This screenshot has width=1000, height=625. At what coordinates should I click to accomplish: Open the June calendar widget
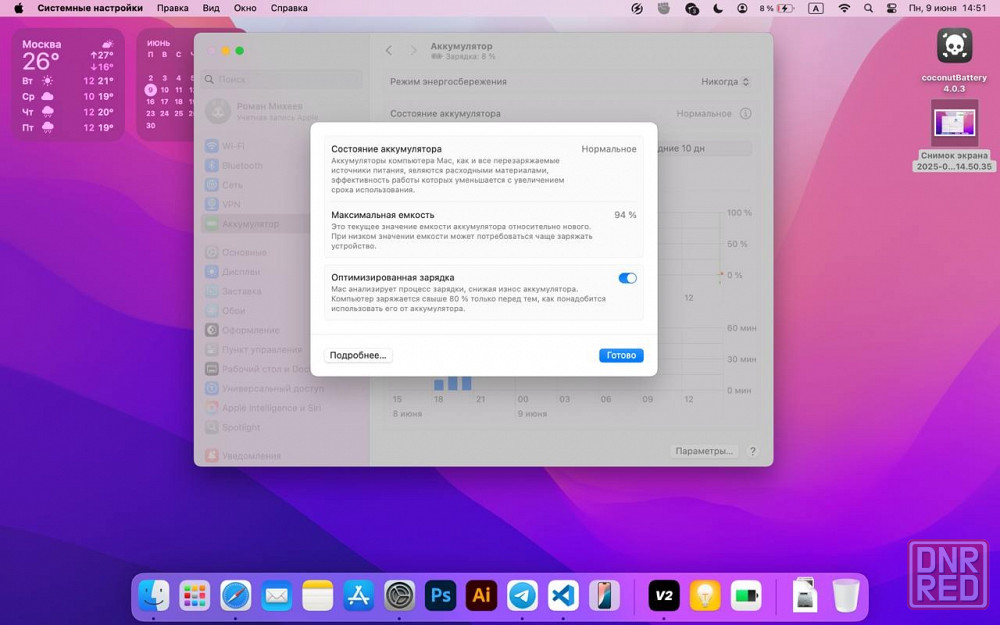point(166,85)
